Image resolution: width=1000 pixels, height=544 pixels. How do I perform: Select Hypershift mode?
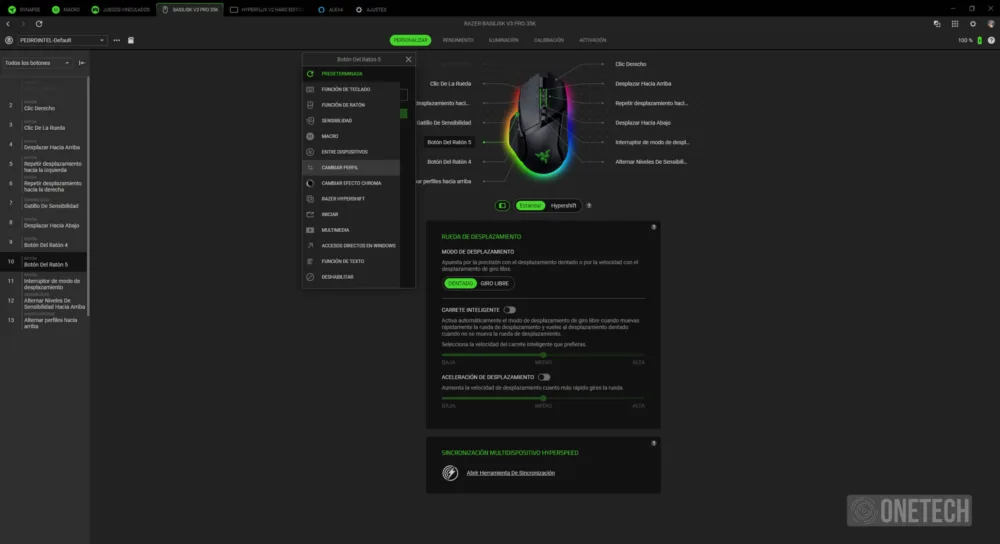(x=563, y=205)
